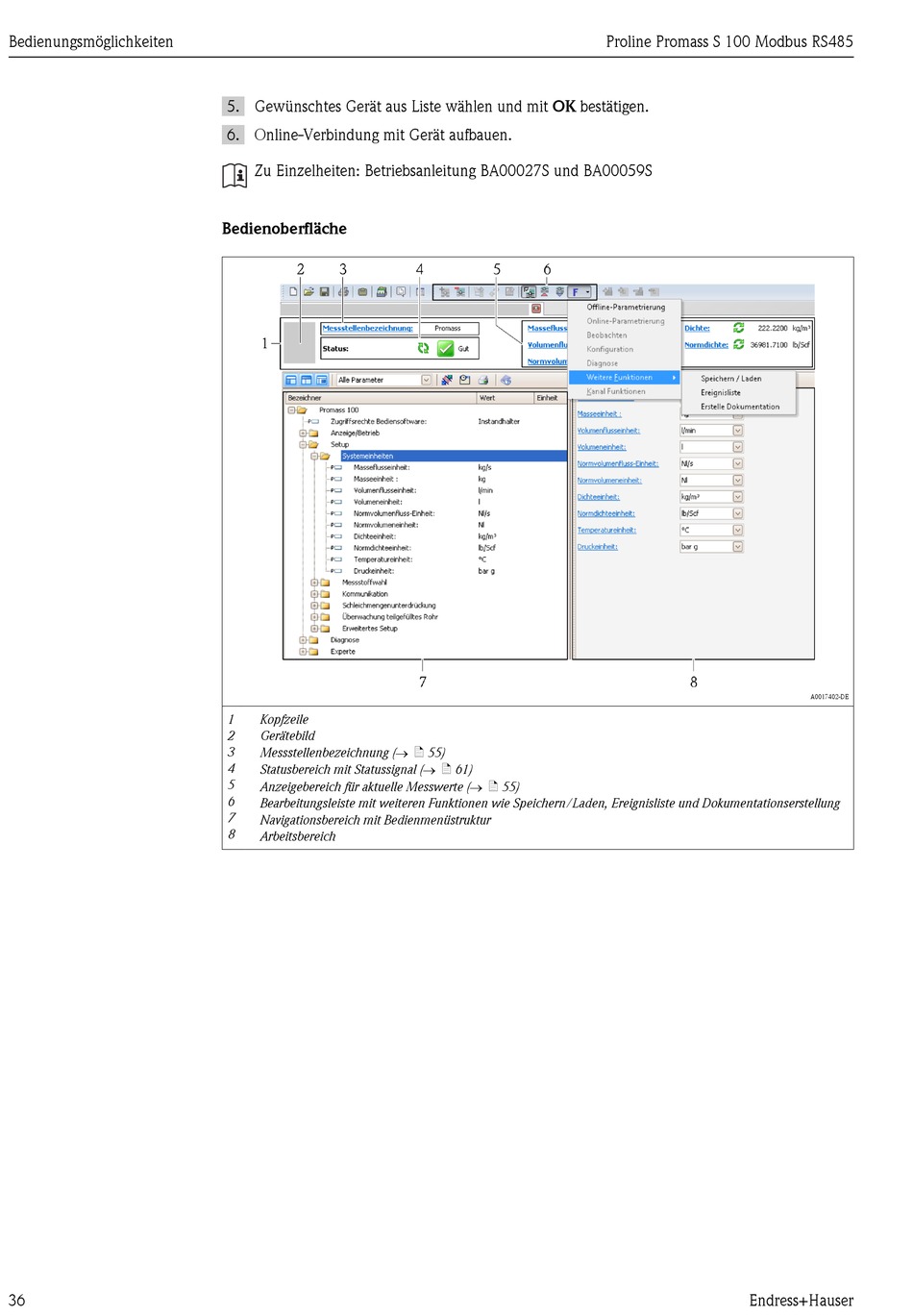Open the Dichteeinheit kg/m³ dropdown
The width and height of the screenshot is (913, 1316).
click(x=738, y=497)
